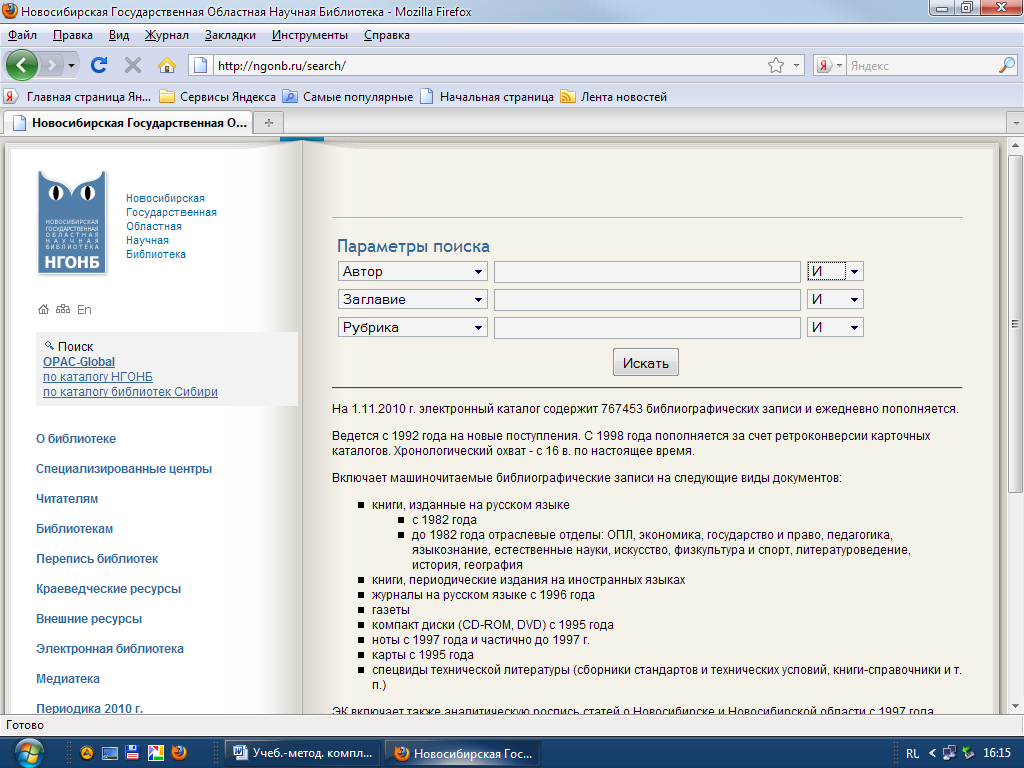This screenshot has height=768, width=1024.
Task: Switch to Word document Учеб.-метод. компл taskbar item
Action: 303,753
